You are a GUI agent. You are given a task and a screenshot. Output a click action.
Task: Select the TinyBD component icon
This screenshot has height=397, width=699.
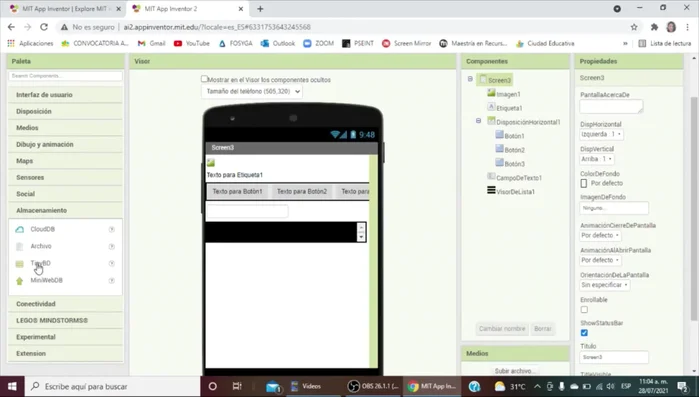point(20,264)
